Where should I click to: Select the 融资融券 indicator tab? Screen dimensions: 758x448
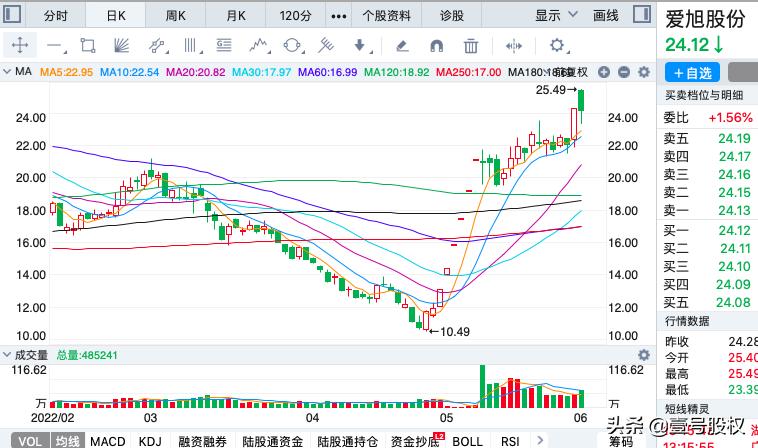point(202,441)
